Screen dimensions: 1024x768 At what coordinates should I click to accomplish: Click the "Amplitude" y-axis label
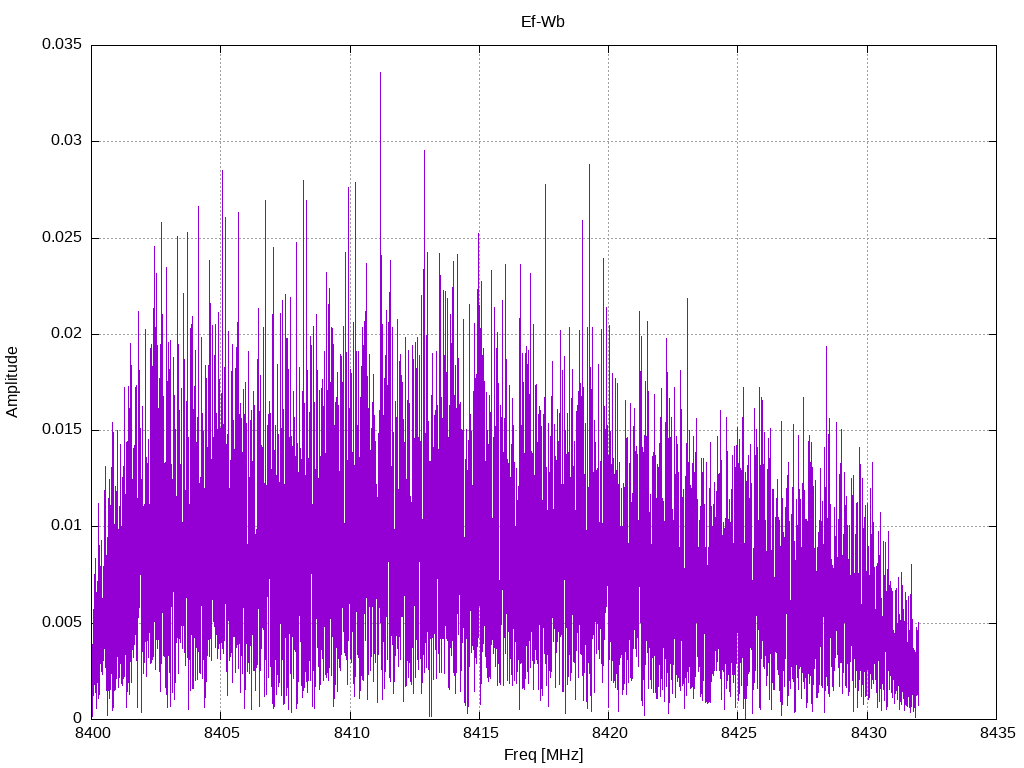12,382
